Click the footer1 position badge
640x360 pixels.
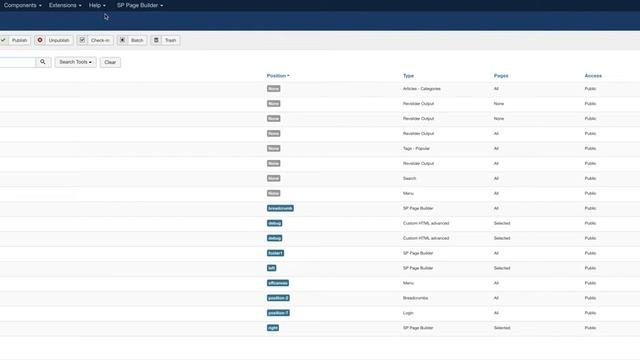click(276, 253)
